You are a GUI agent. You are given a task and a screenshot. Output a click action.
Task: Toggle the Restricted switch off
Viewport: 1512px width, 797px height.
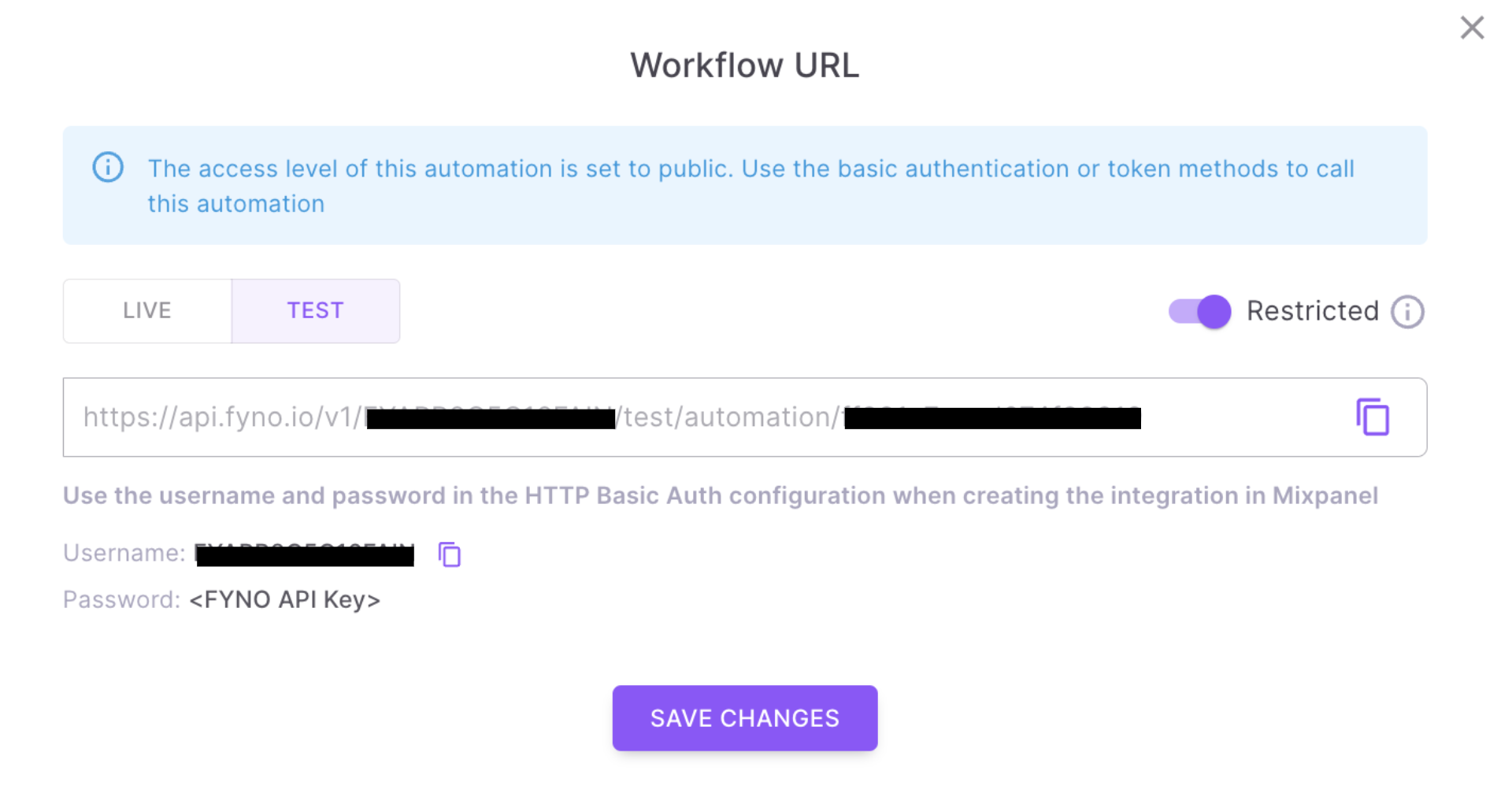(x=1199, y=312)
